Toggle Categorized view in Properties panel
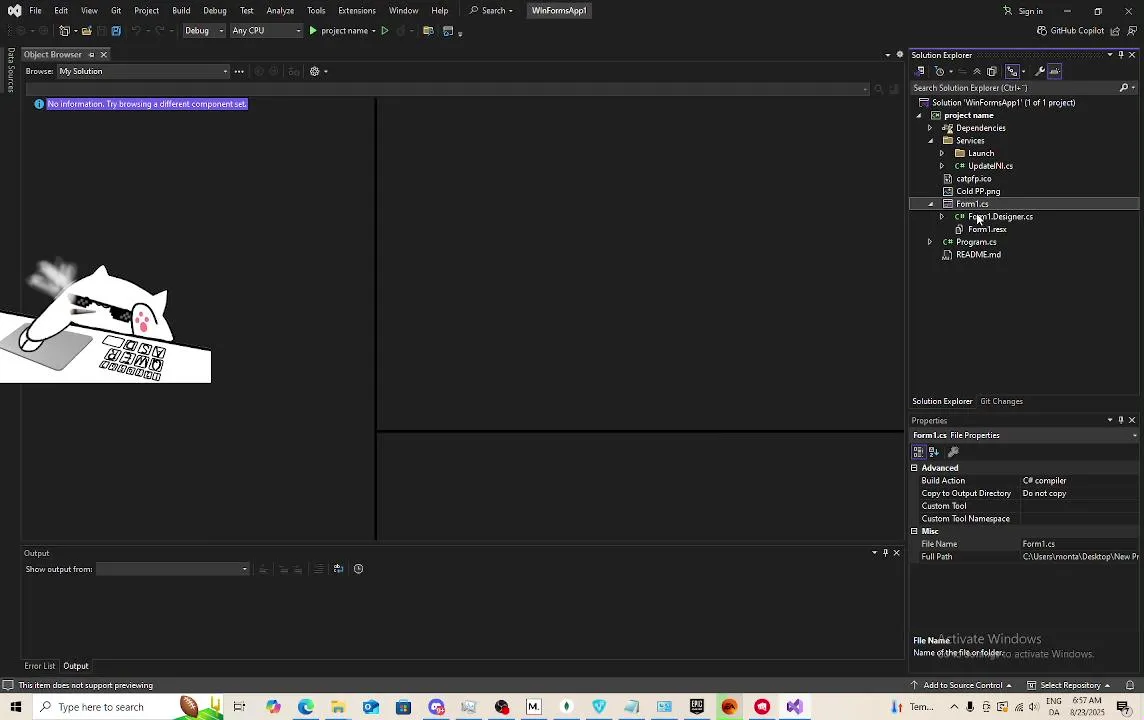1144x720 pixels. [x=919, y=452]
